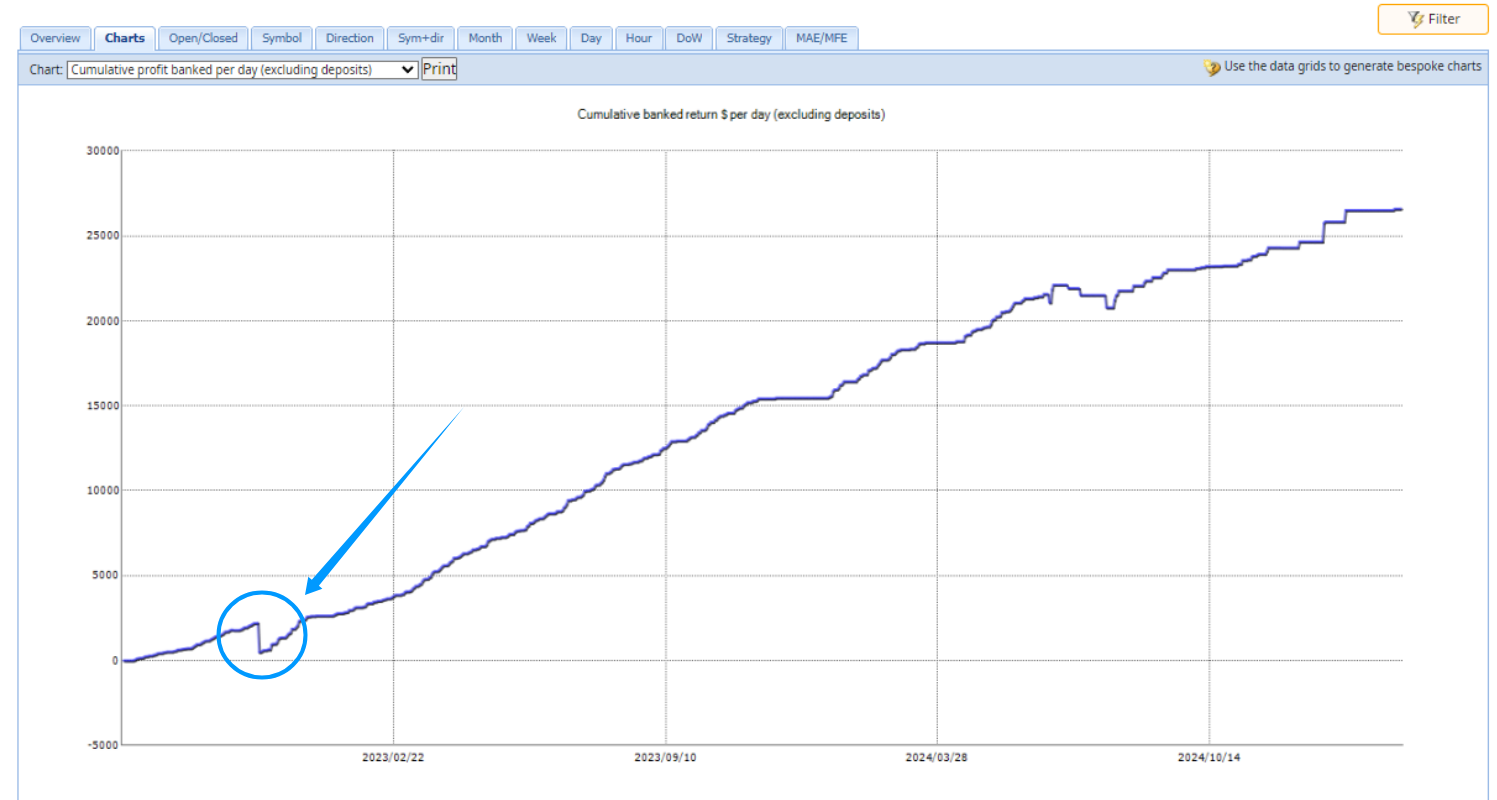The height and width of the screenshot is (800, 1497).
Task: View the Month tab
Action: tap(485, 38)
